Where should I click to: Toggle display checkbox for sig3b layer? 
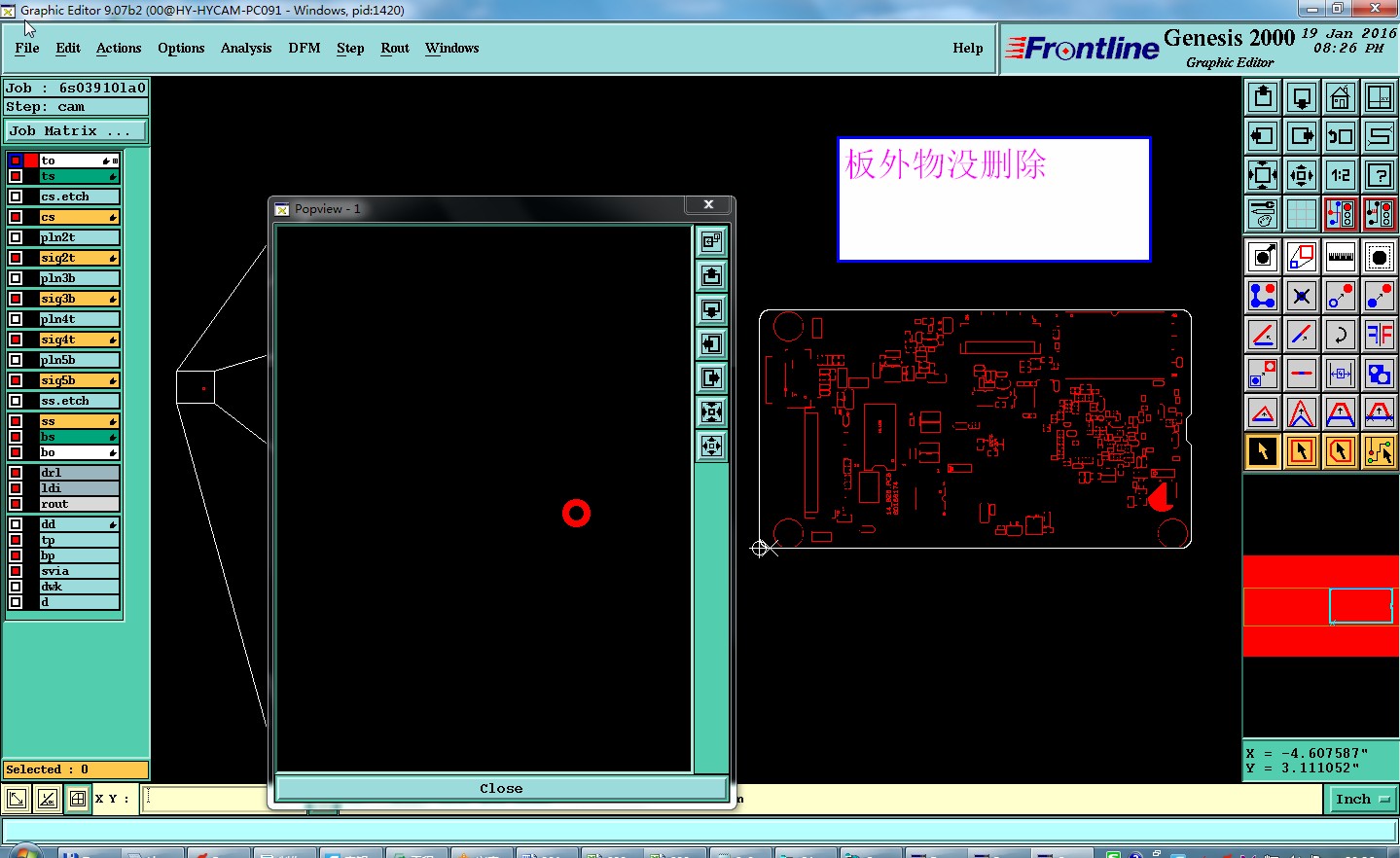click(x=16, y=299)
